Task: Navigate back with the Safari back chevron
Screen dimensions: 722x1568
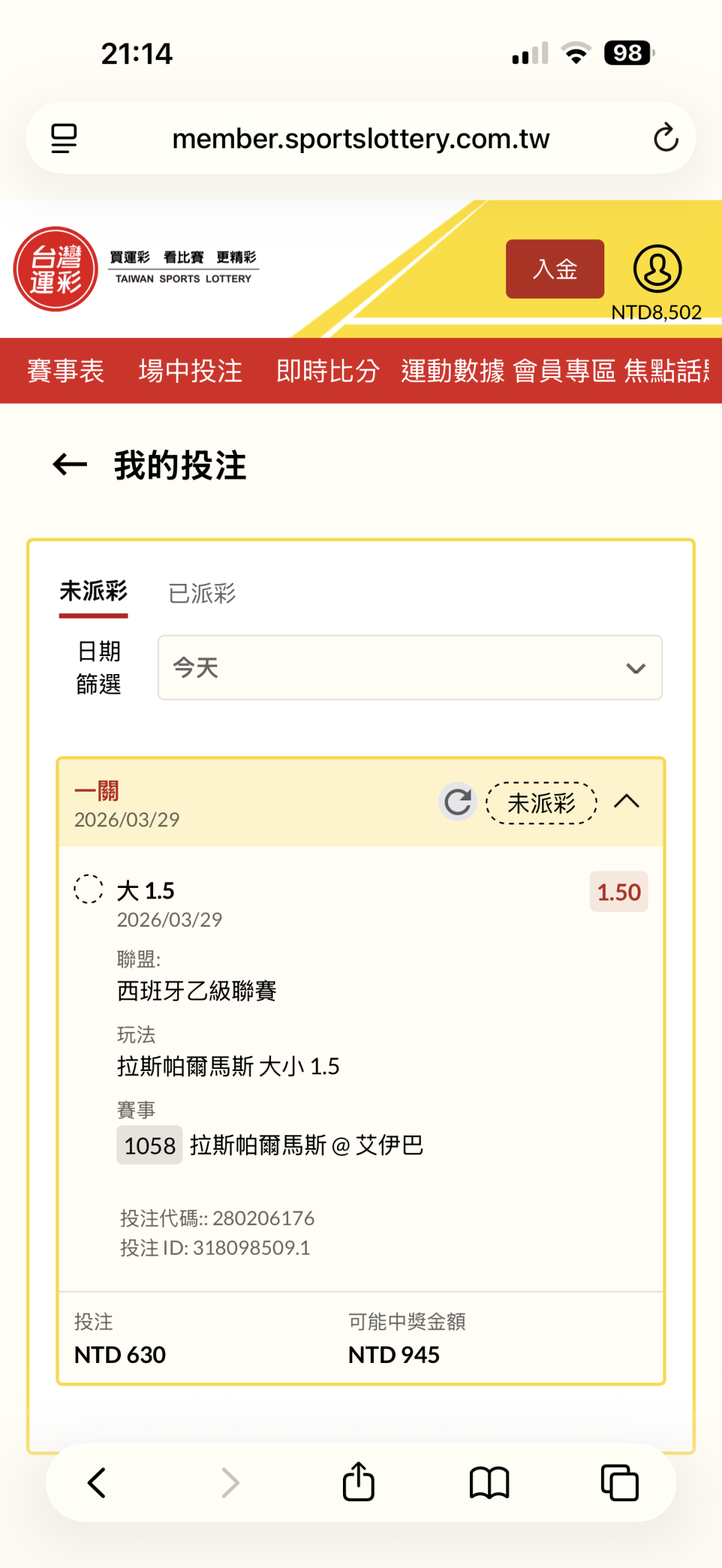Action: pyautogui.click(x=98, y=1482)
